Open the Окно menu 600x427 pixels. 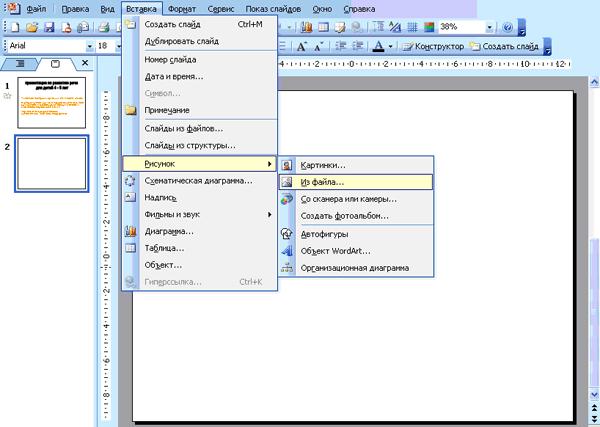pyautogui.click(x=322, y=9)
